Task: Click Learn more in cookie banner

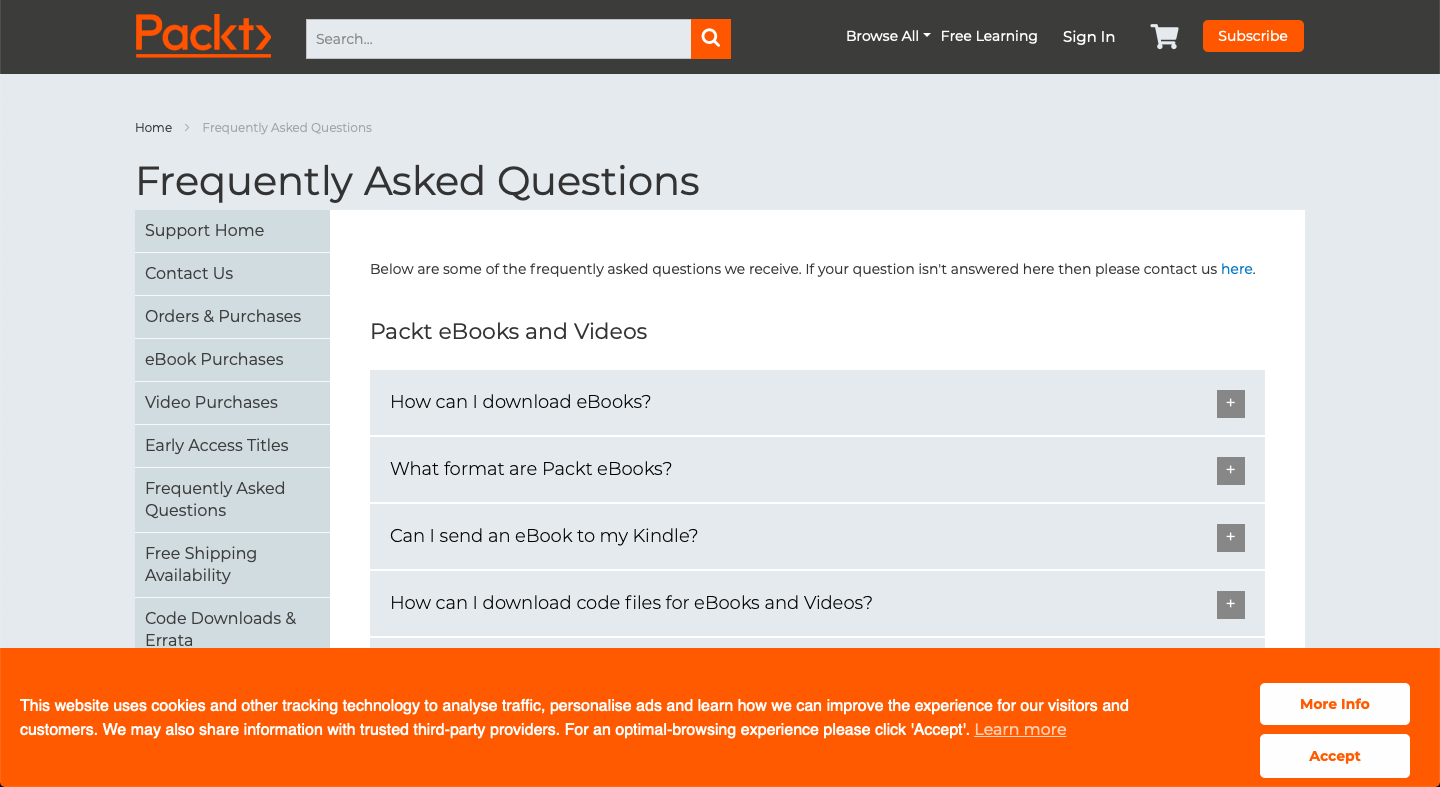Action: tap(1020, 729)
